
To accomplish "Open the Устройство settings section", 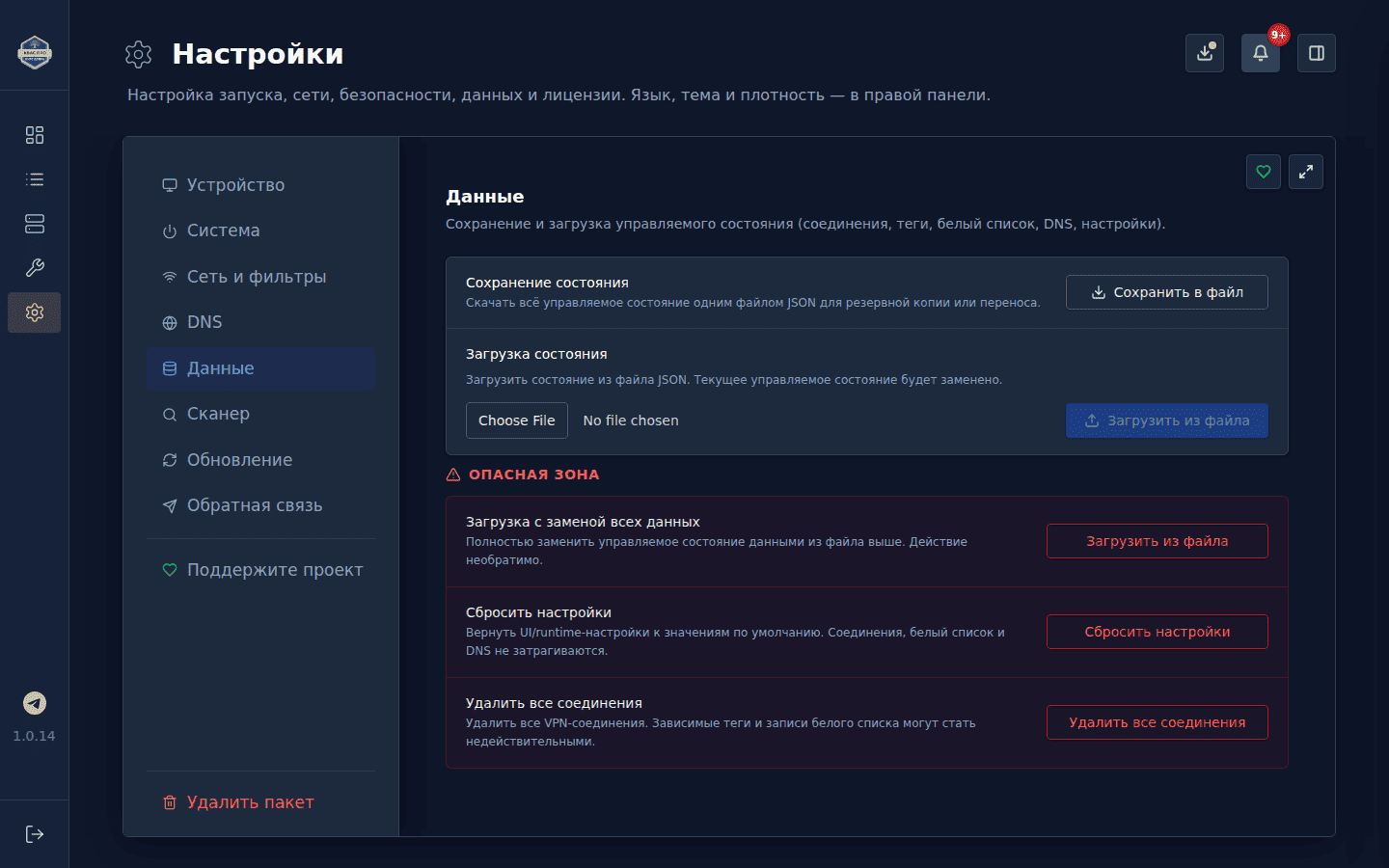I will coord(260,185).
